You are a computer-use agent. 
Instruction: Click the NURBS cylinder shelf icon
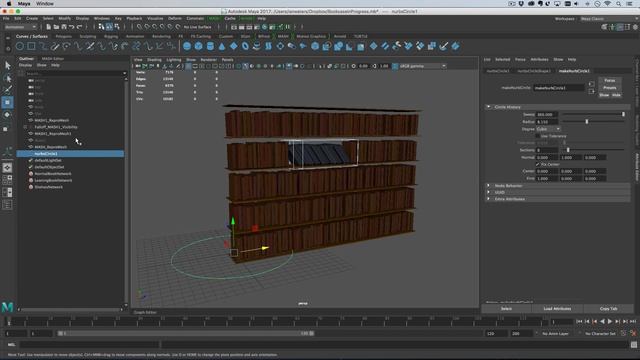[210, 46]
